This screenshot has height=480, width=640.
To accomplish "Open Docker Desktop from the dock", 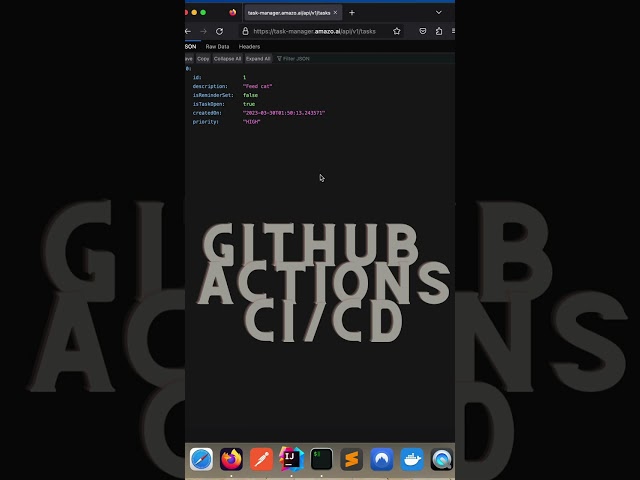I will [412, 459].
